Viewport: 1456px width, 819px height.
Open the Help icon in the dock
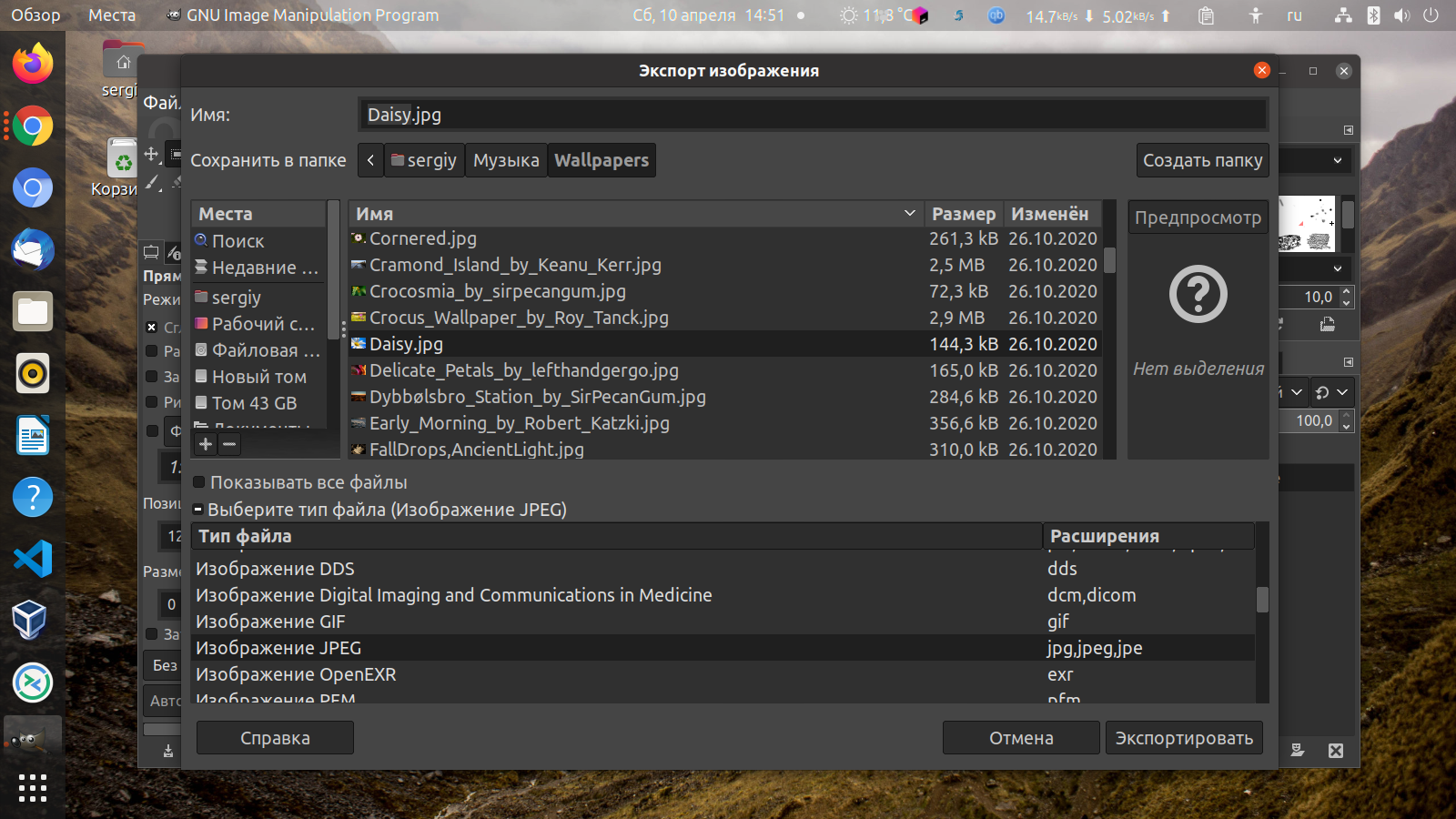33,497
